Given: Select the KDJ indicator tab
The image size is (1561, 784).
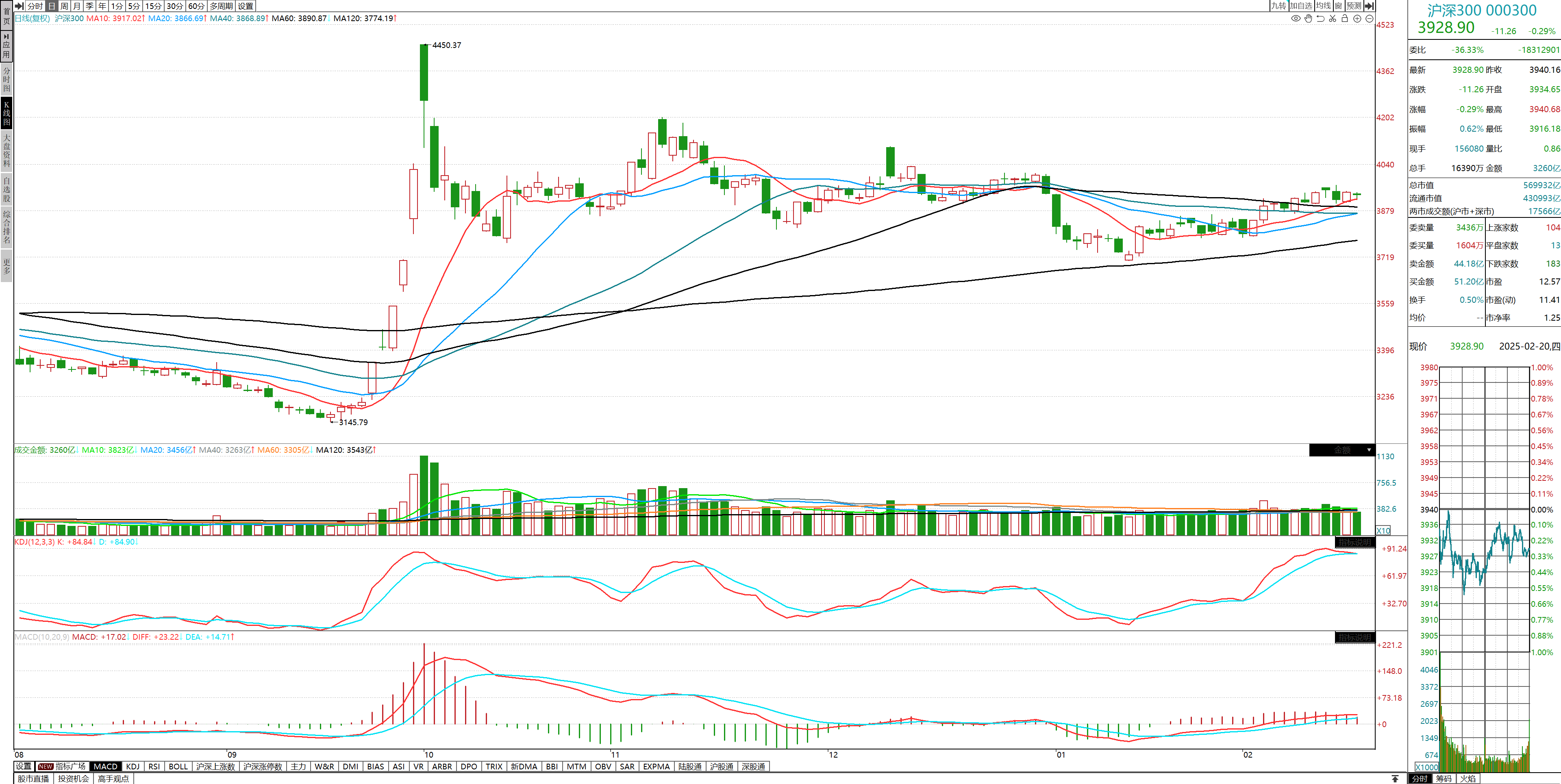Looking at the screenshot, I should [133, 767].
